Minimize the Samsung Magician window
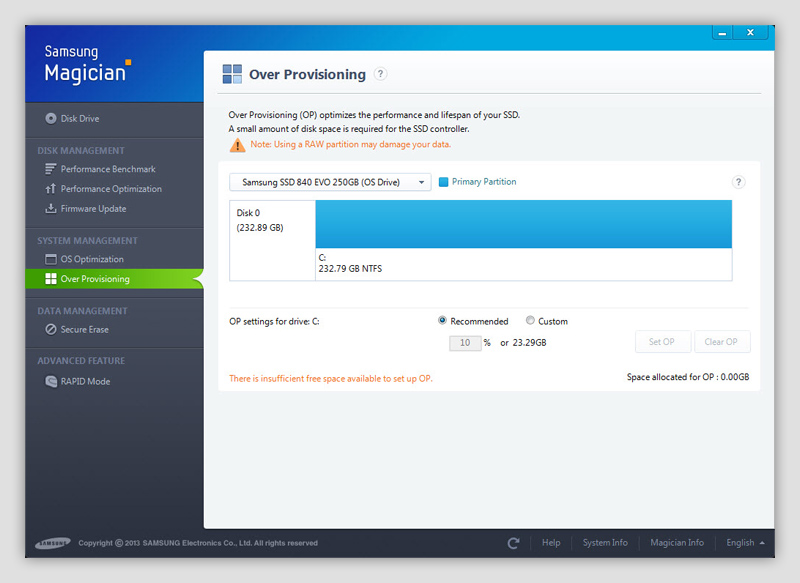 pyautogui.click(x=722, y=33)
